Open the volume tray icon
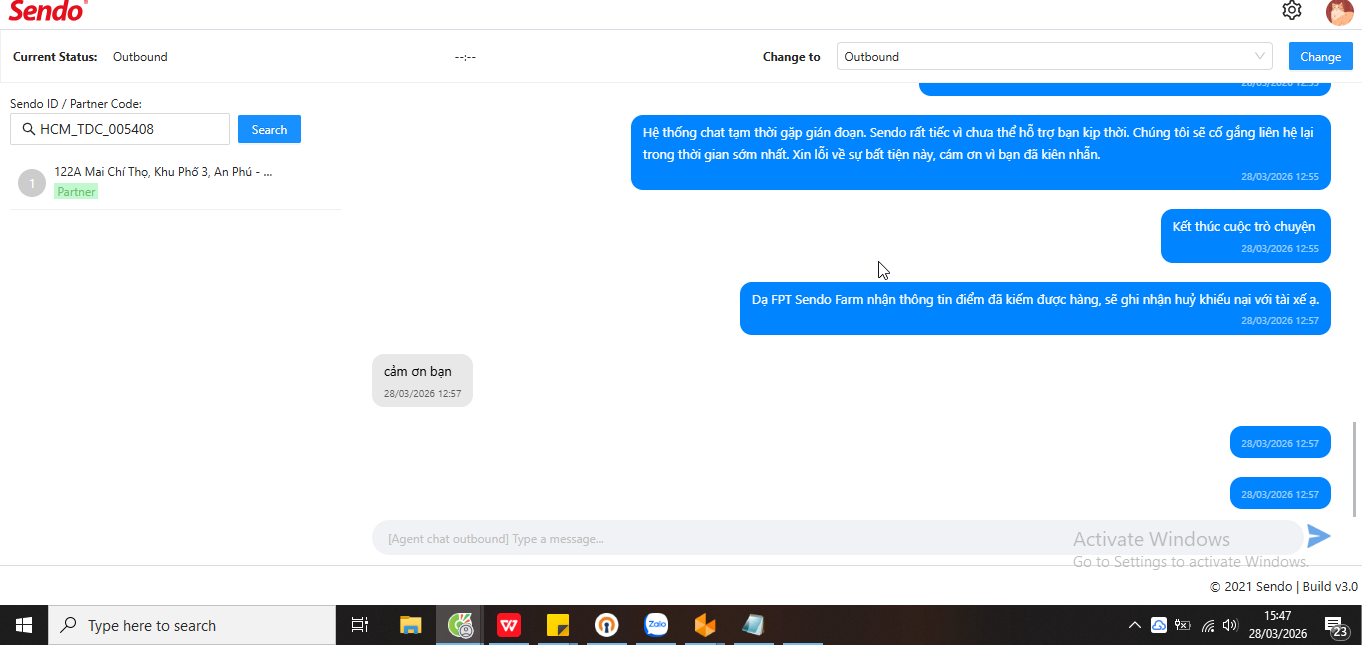This screenshot has height=645, width=1362. 1231,625
